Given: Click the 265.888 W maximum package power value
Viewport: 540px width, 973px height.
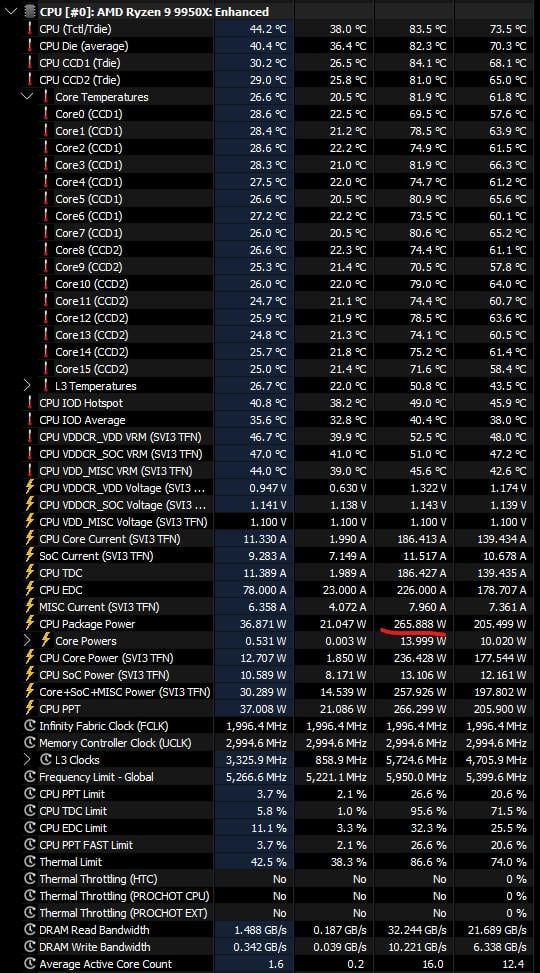Looking at the screenshot, I should [x=420, y=624].
